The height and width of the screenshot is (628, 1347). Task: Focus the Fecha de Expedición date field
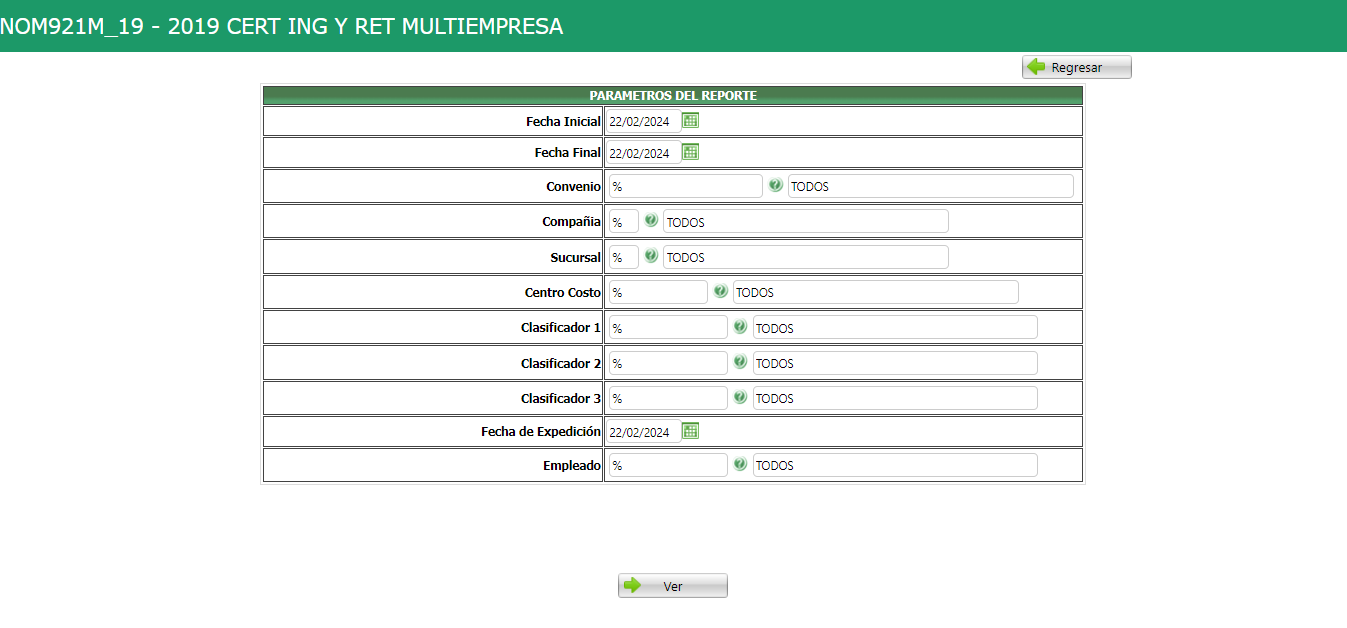click(x=643, y=432)
